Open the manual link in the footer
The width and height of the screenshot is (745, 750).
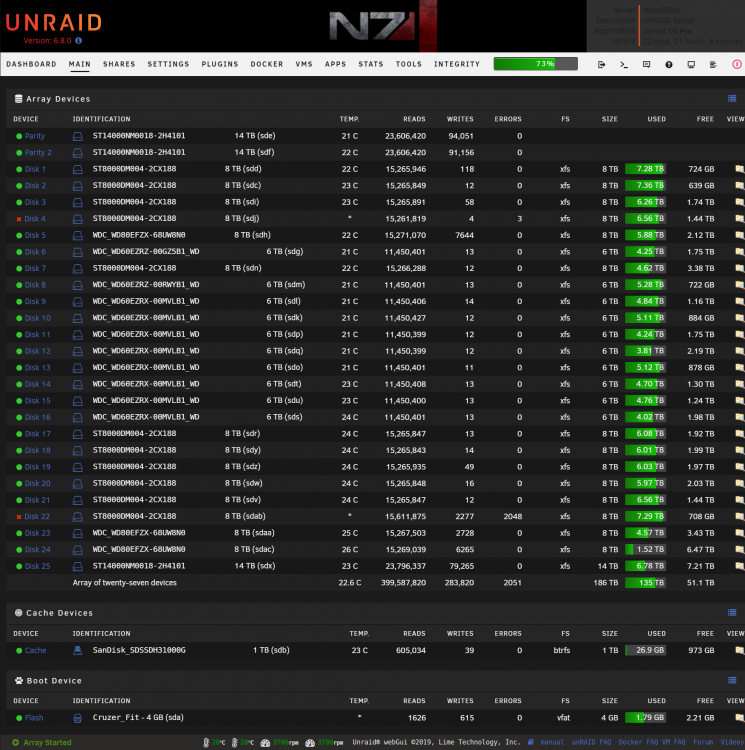tap(552, 742)
